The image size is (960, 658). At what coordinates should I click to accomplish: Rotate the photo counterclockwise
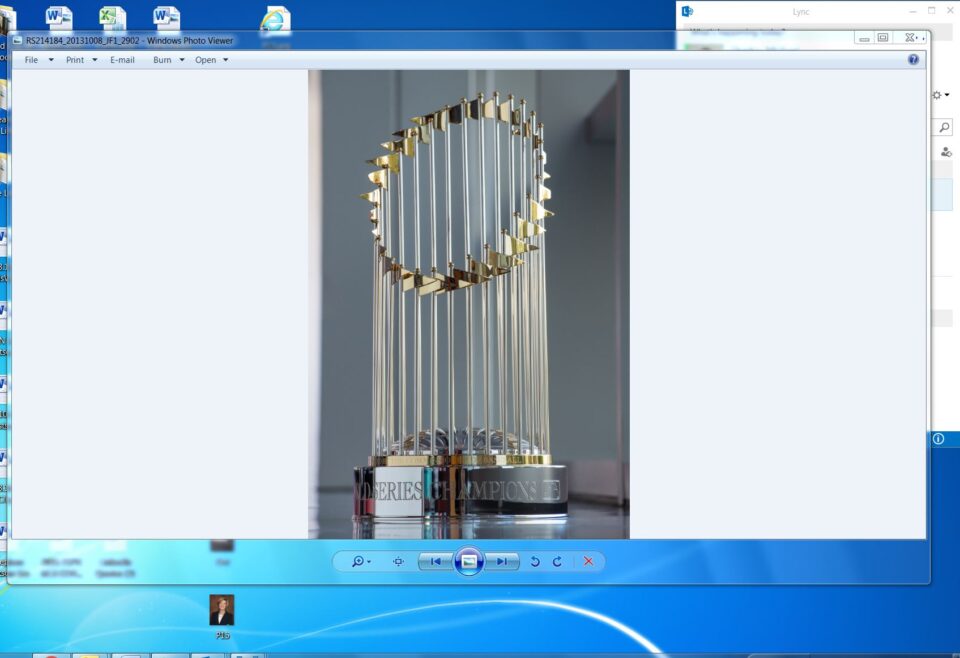535,561
